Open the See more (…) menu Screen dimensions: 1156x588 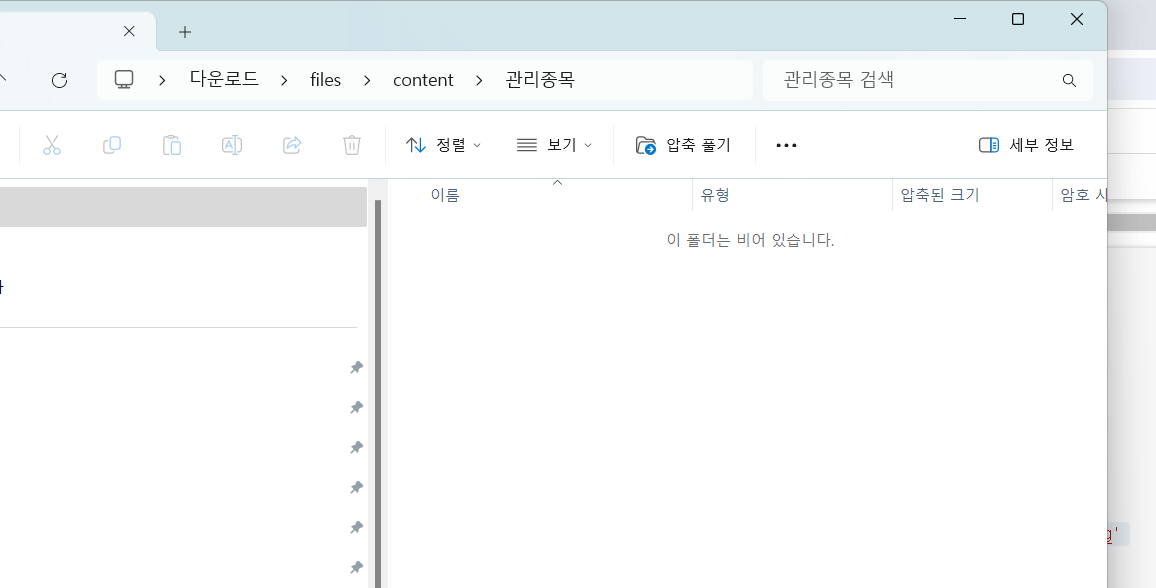787,145
